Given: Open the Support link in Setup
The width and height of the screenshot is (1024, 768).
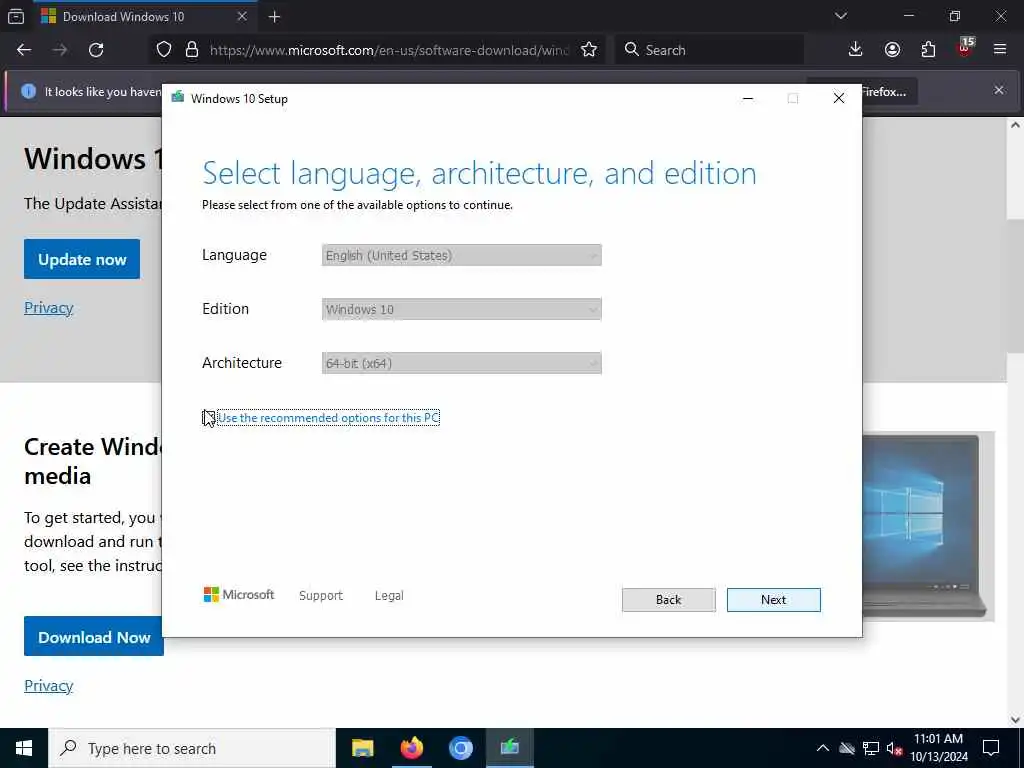Looking at the screenshot, I should click(x=321, y=596).
